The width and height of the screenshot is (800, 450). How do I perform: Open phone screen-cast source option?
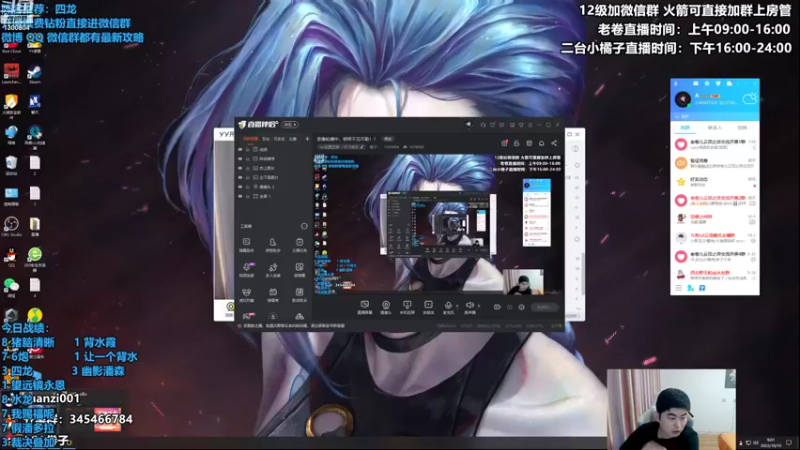pos(407,307)
